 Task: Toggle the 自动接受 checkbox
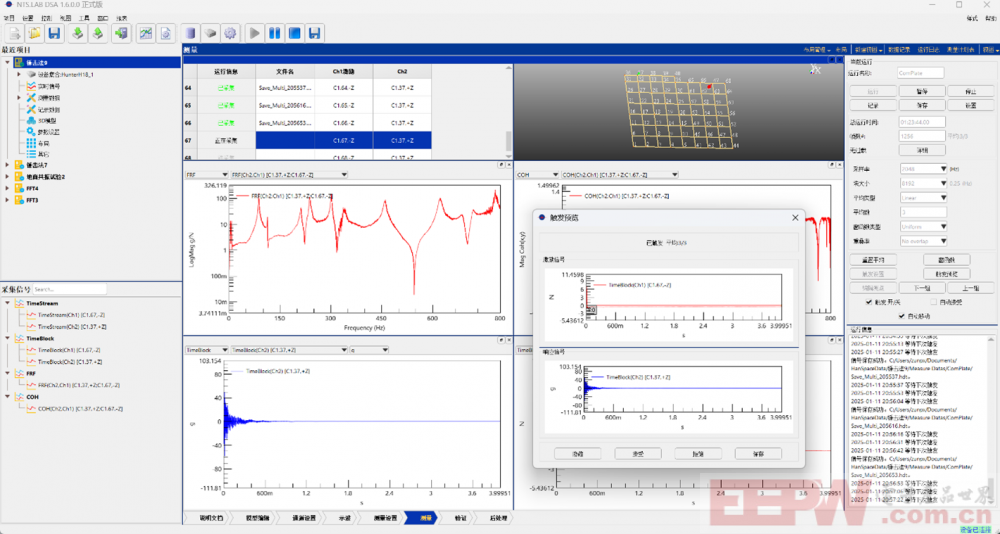point(934,302)
